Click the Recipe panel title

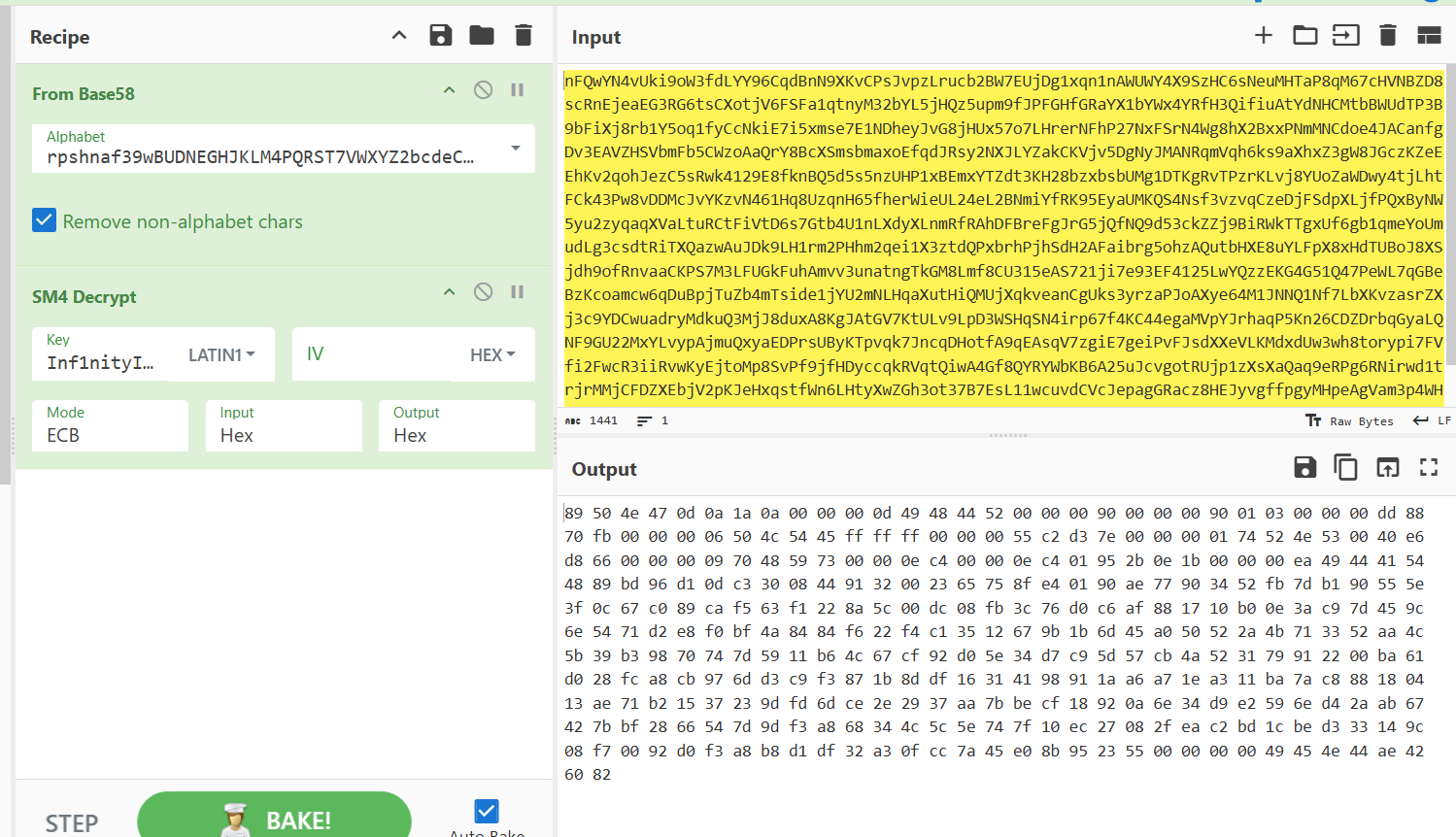pyautogui.click(x=60, y=37)
